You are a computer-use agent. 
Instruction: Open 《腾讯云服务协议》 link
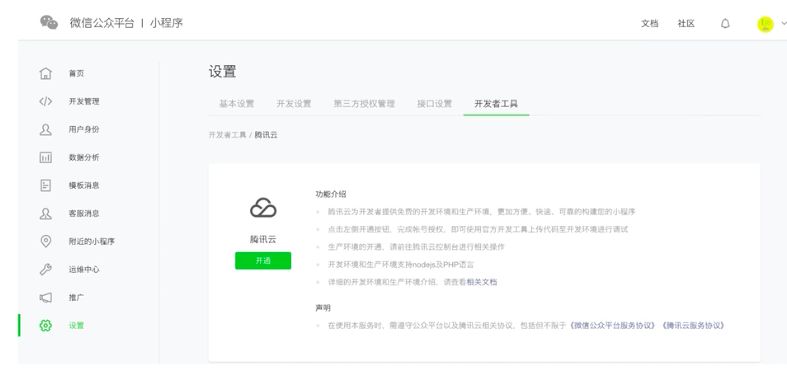coord(693,325)
